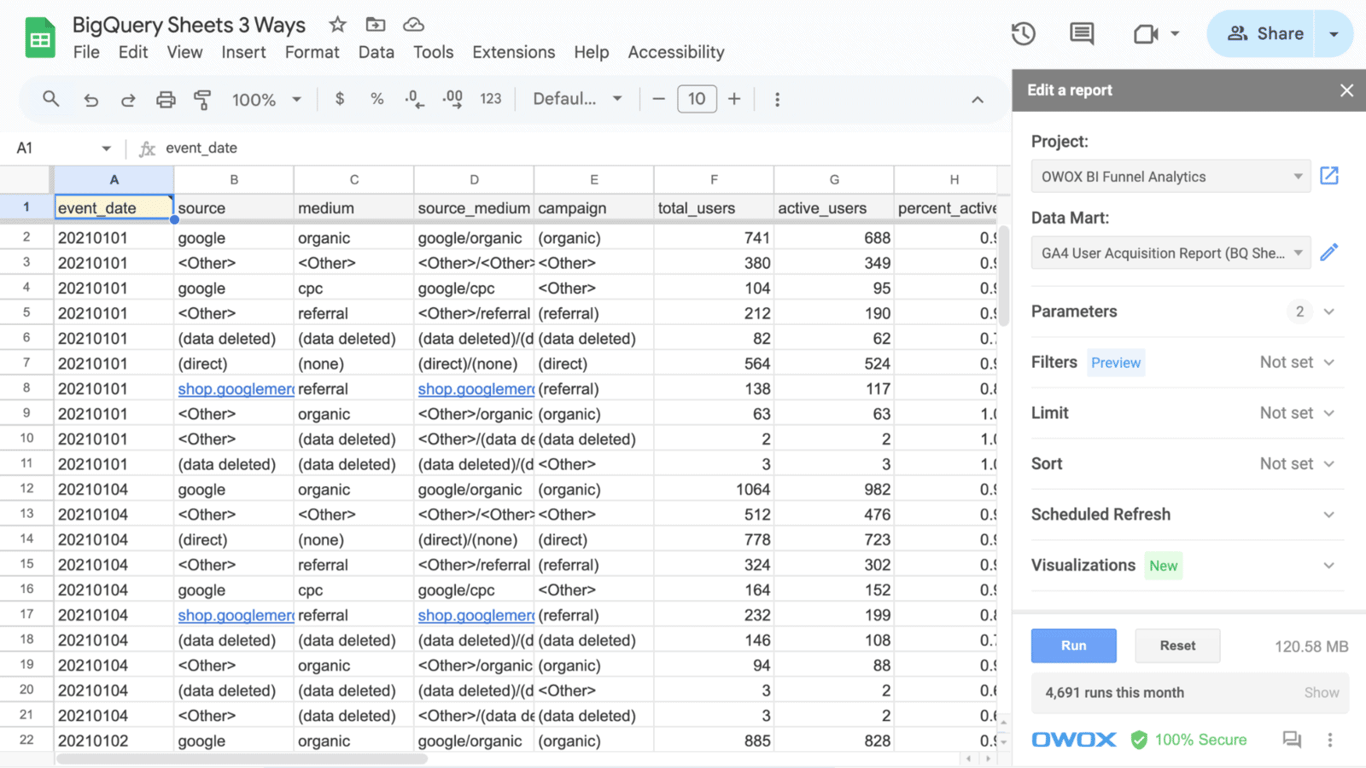The height and width of the screenshot is (768, 1366).
Task: Format cells as currency
Action: point(340,99)
